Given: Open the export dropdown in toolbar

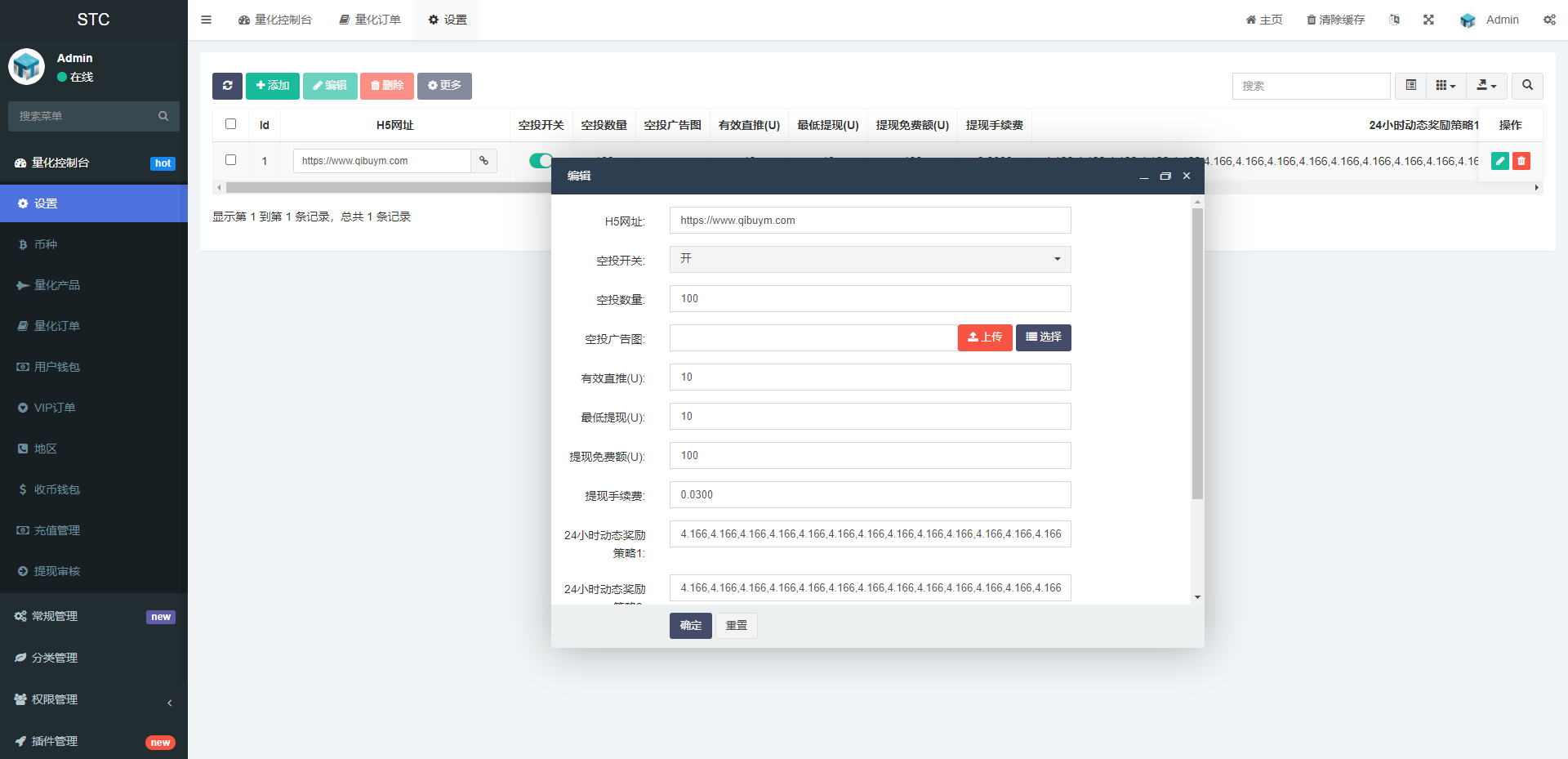Looking at the screenshot, I should coord(1486,86).
